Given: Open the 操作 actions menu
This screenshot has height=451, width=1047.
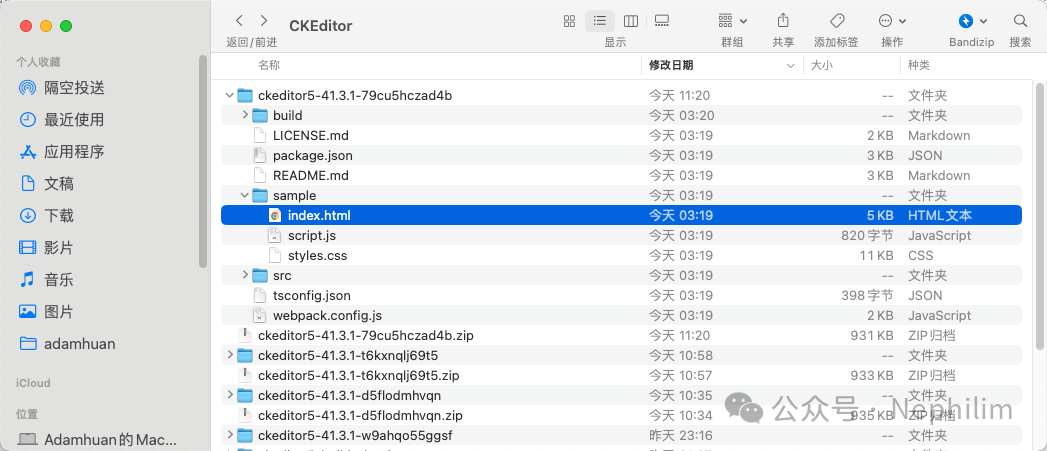Looking at the screenshot, I should point(893,21).
